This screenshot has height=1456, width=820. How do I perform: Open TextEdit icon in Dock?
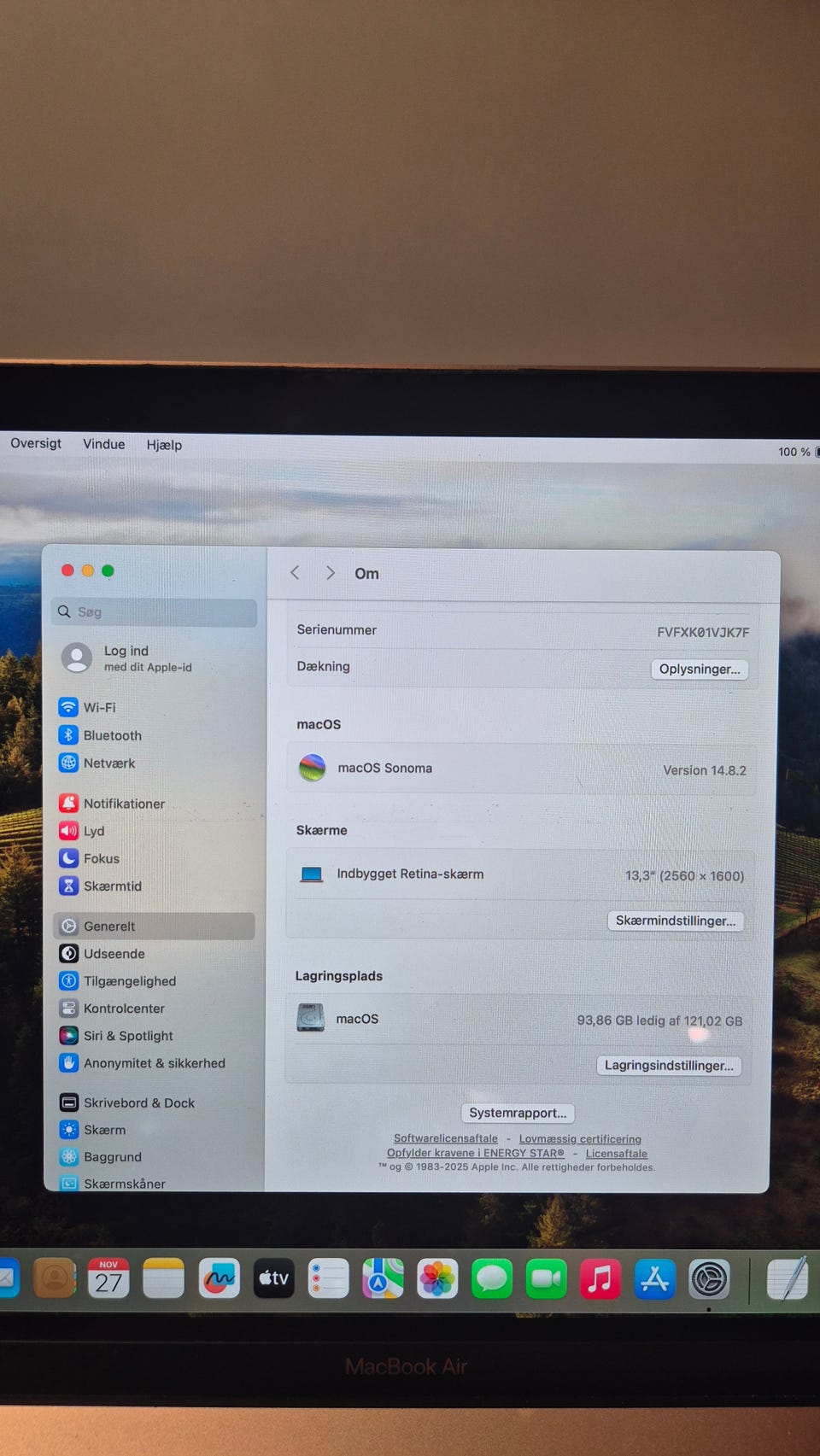pos(788,1278)
